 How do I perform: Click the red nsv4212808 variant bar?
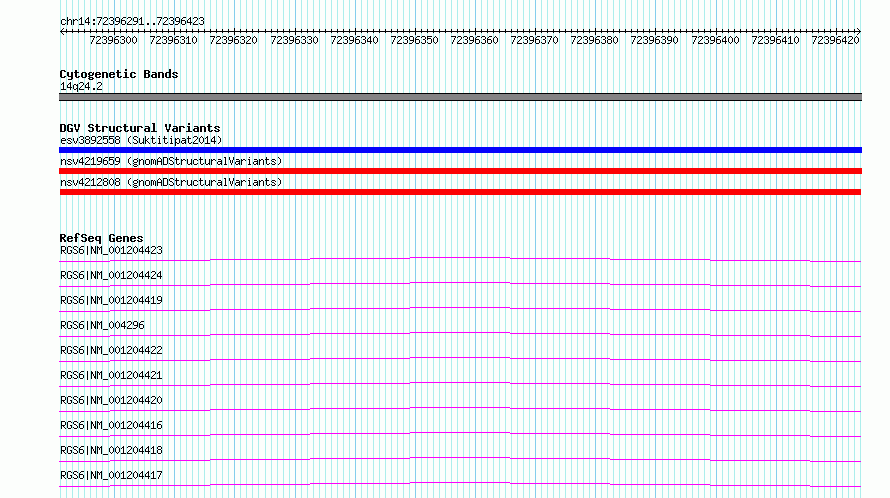tap(460, 192)
